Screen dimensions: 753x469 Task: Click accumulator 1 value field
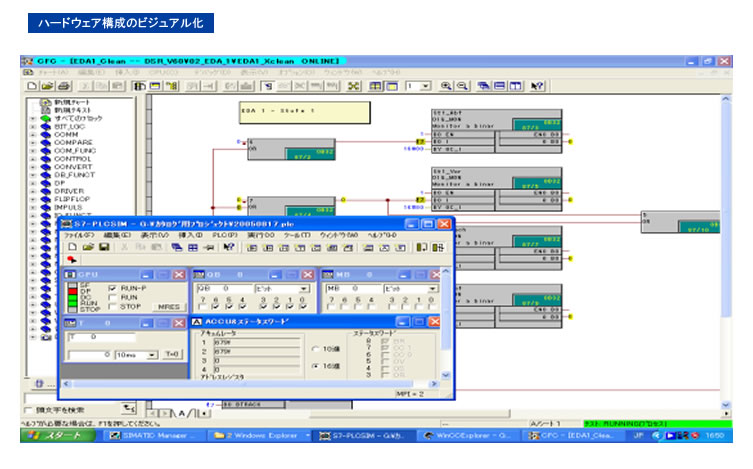257,343
